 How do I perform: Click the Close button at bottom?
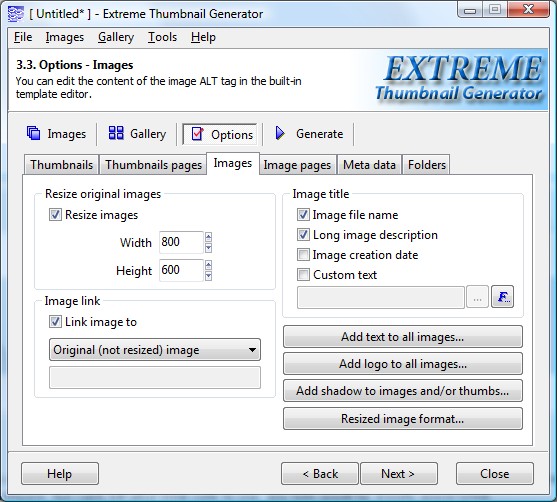coord(495,474)
